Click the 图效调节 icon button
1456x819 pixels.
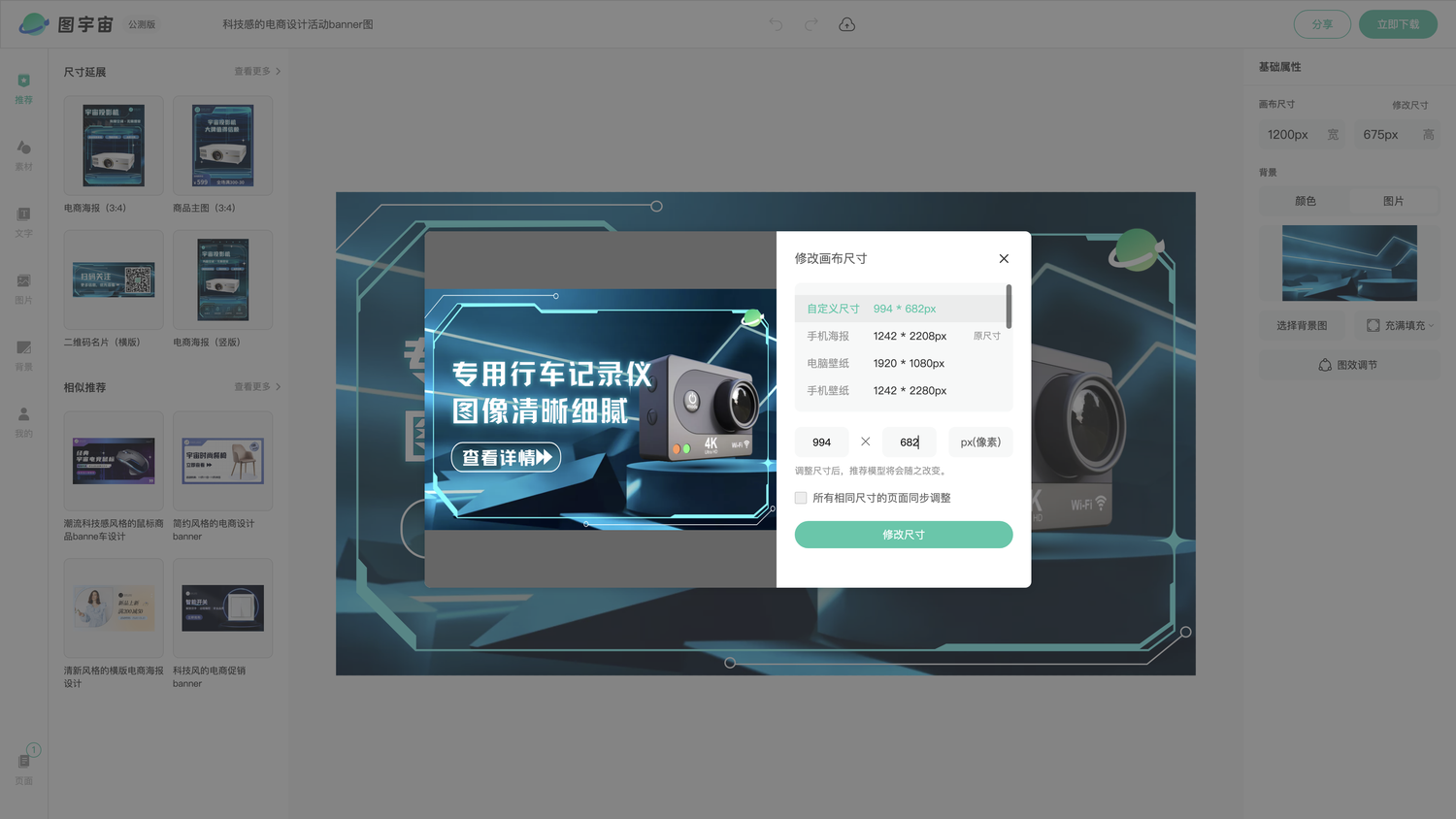pos(1348,365)
